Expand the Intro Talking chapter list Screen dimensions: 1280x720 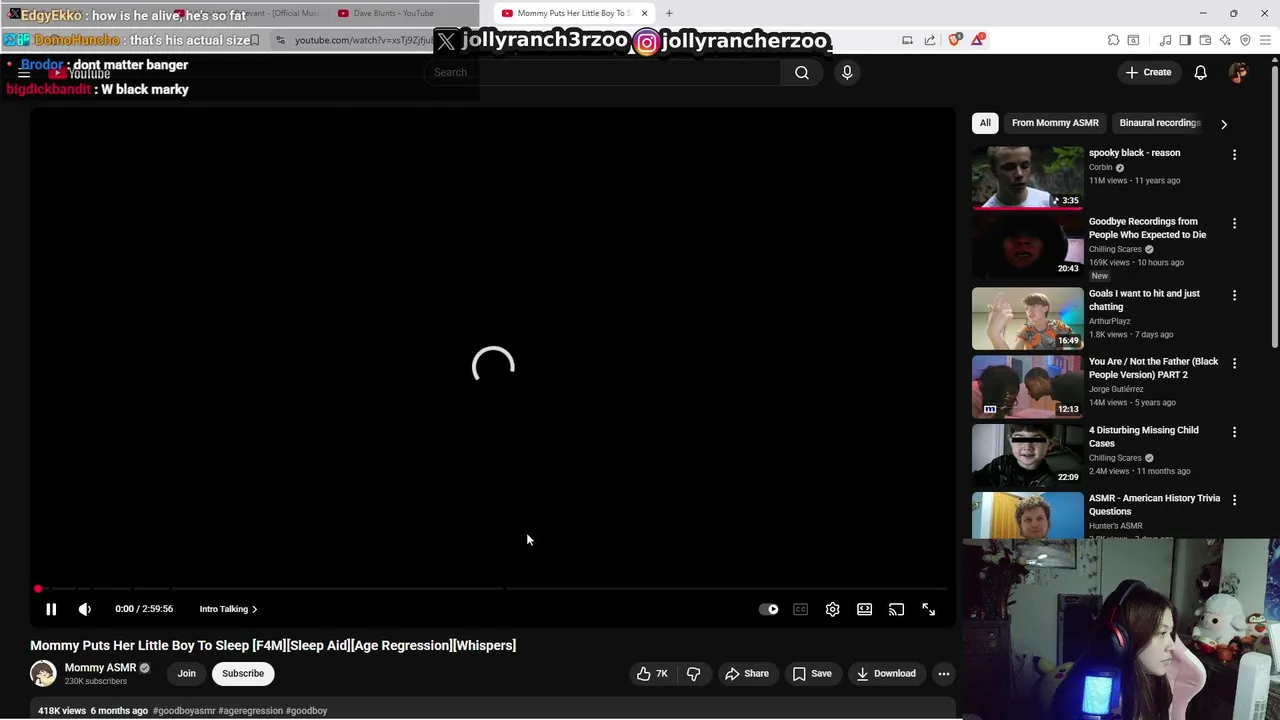pos(228,609)
